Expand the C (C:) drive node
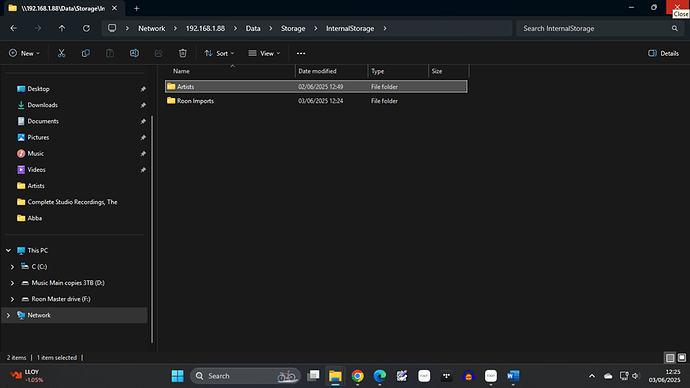The width and height of the screenshot is (690, 388). [12, 267]
